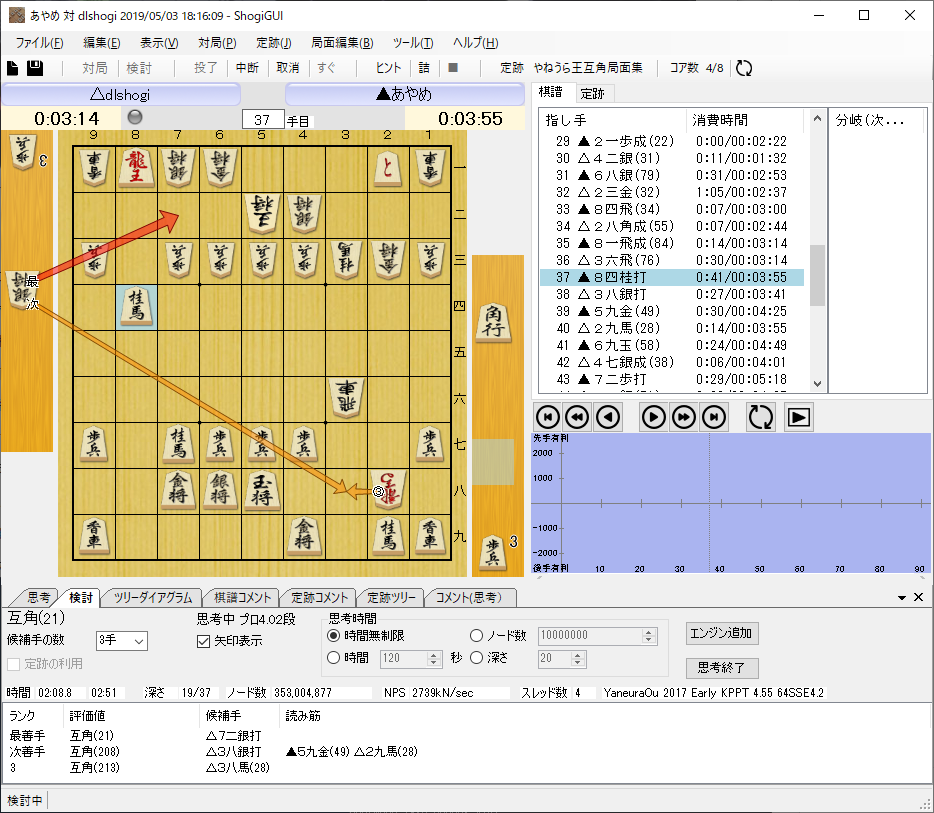The height and width of the screenshot is (813, 934).
Task: Increment the 10000000 node count spinner
Action: (650, 631)
